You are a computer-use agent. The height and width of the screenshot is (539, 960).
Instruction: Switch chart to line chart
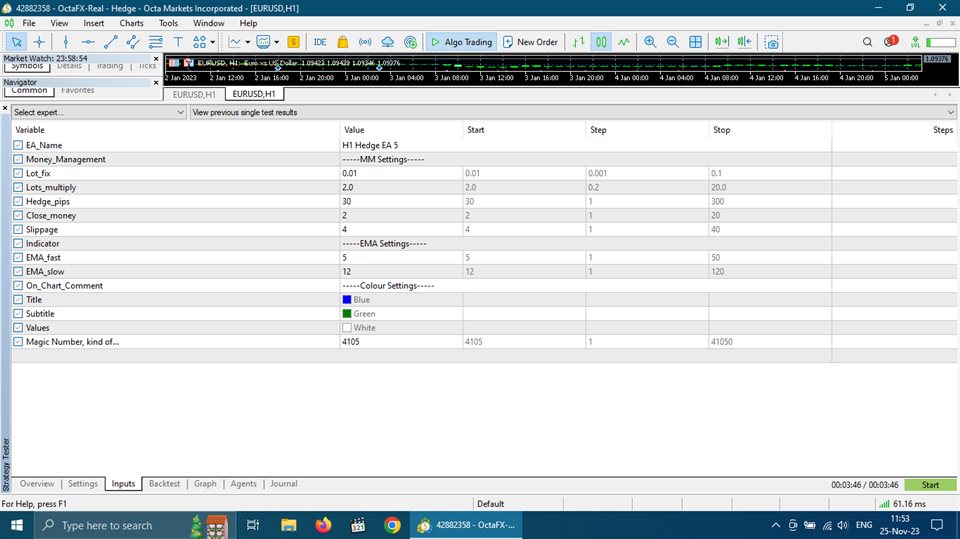(623, 42)
